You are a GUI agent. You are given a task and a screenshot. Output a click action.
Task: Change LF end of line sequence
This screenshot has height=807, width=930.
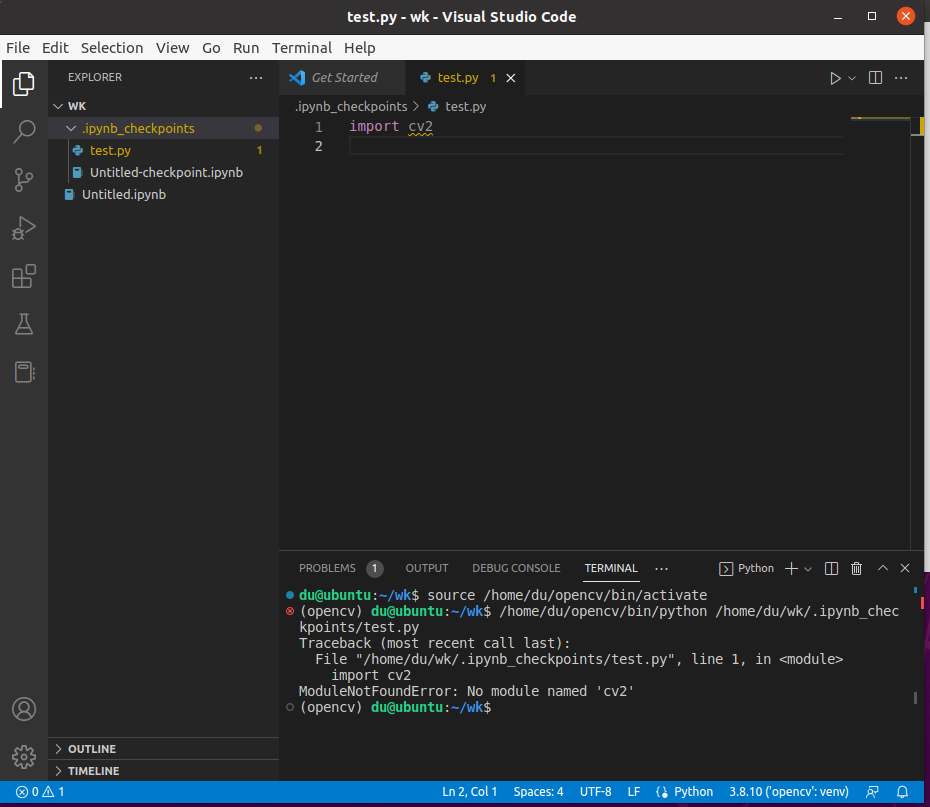(633, 792)
